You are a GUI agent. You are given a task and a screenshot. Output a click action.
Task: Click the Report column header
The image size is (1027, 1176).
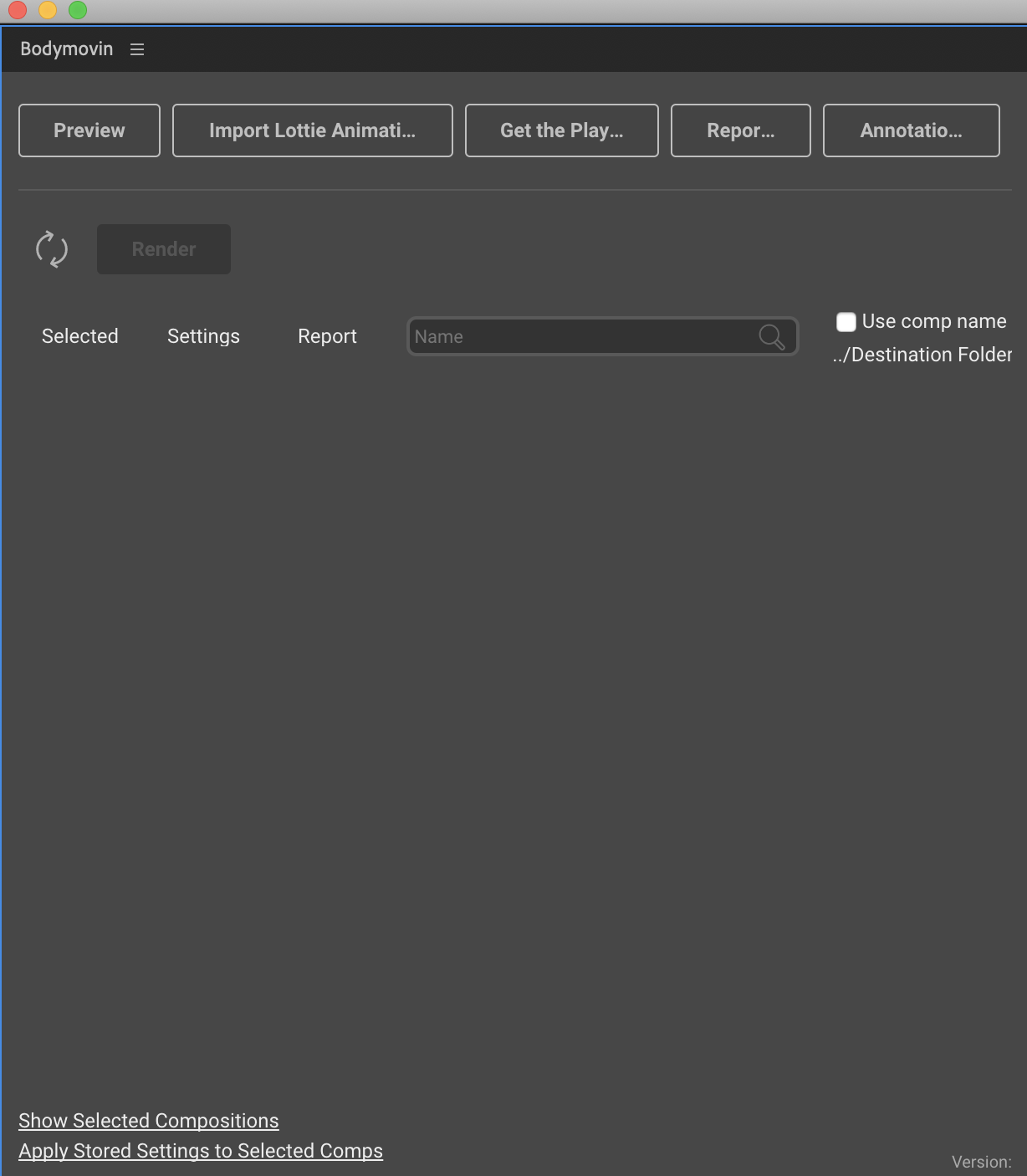pyautogui.click(x=327, y=335)
